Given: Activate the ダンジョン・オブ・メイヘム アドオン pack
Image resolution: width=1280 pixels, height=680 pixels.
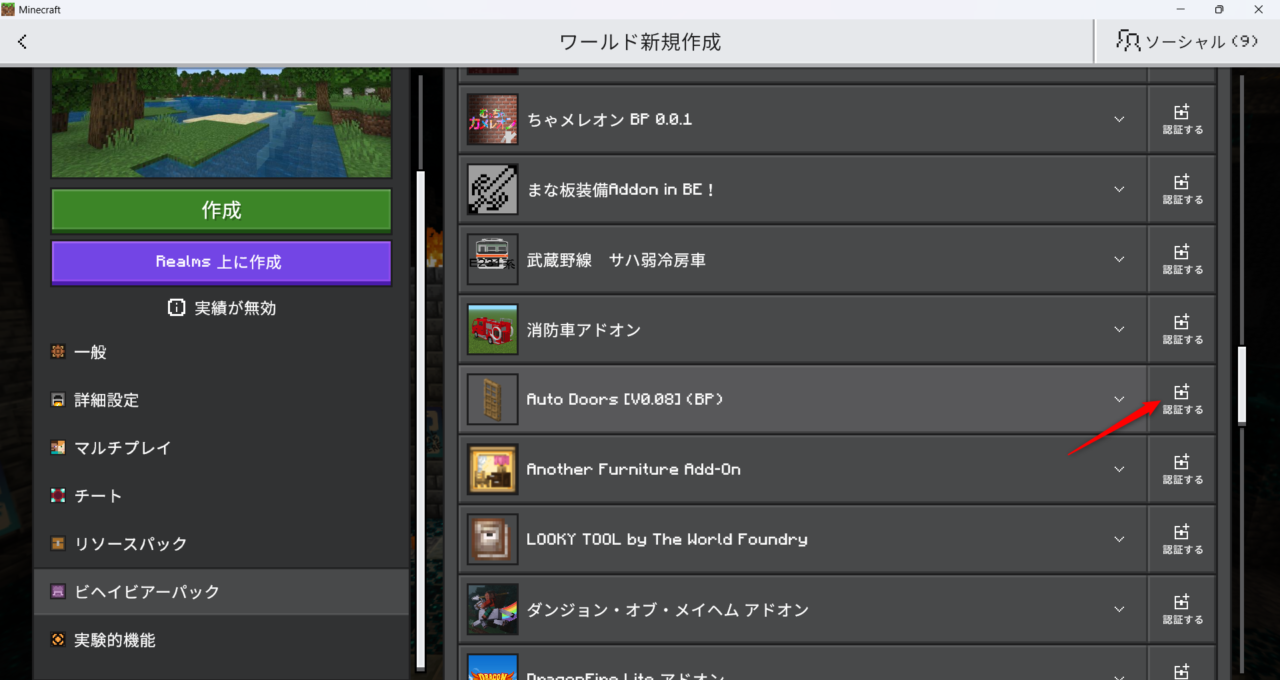Looking at the screenshot, I should tap(1181, 609).
